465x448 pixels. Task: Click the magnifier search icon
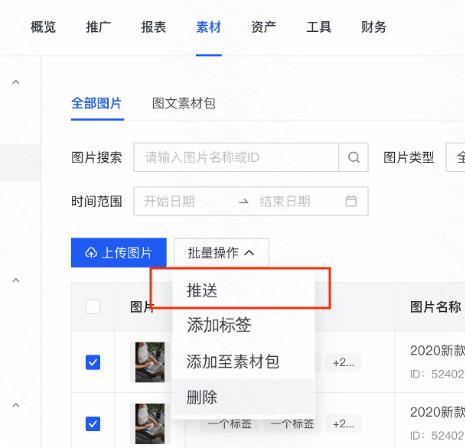(x=353, y=157)
